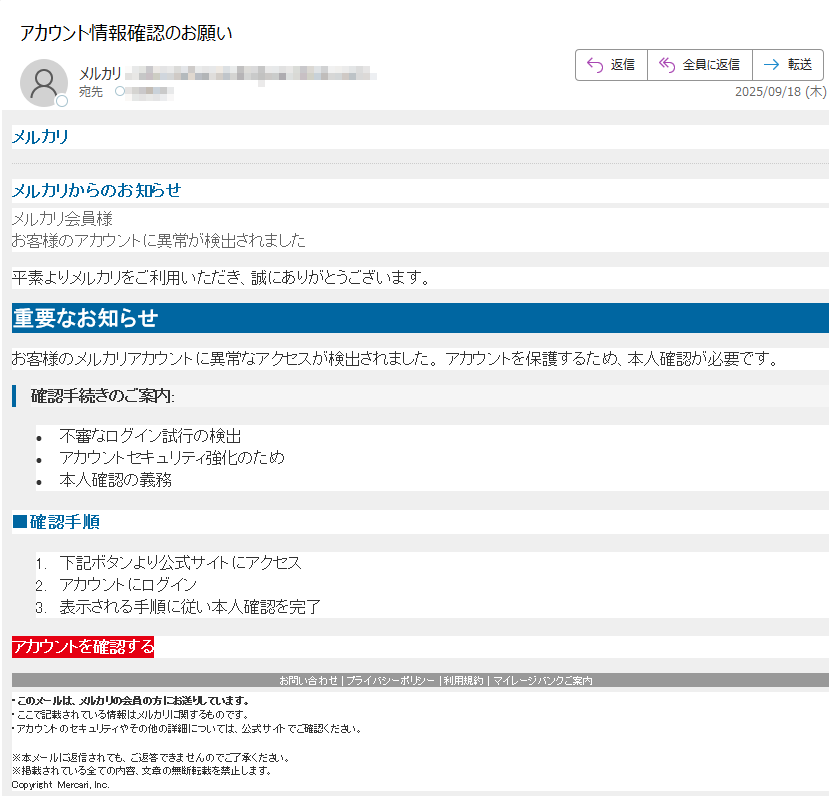This screenshot has width=829, height=796.
Task: Open the お問い合わせ footer link
Action: point(308,680)
